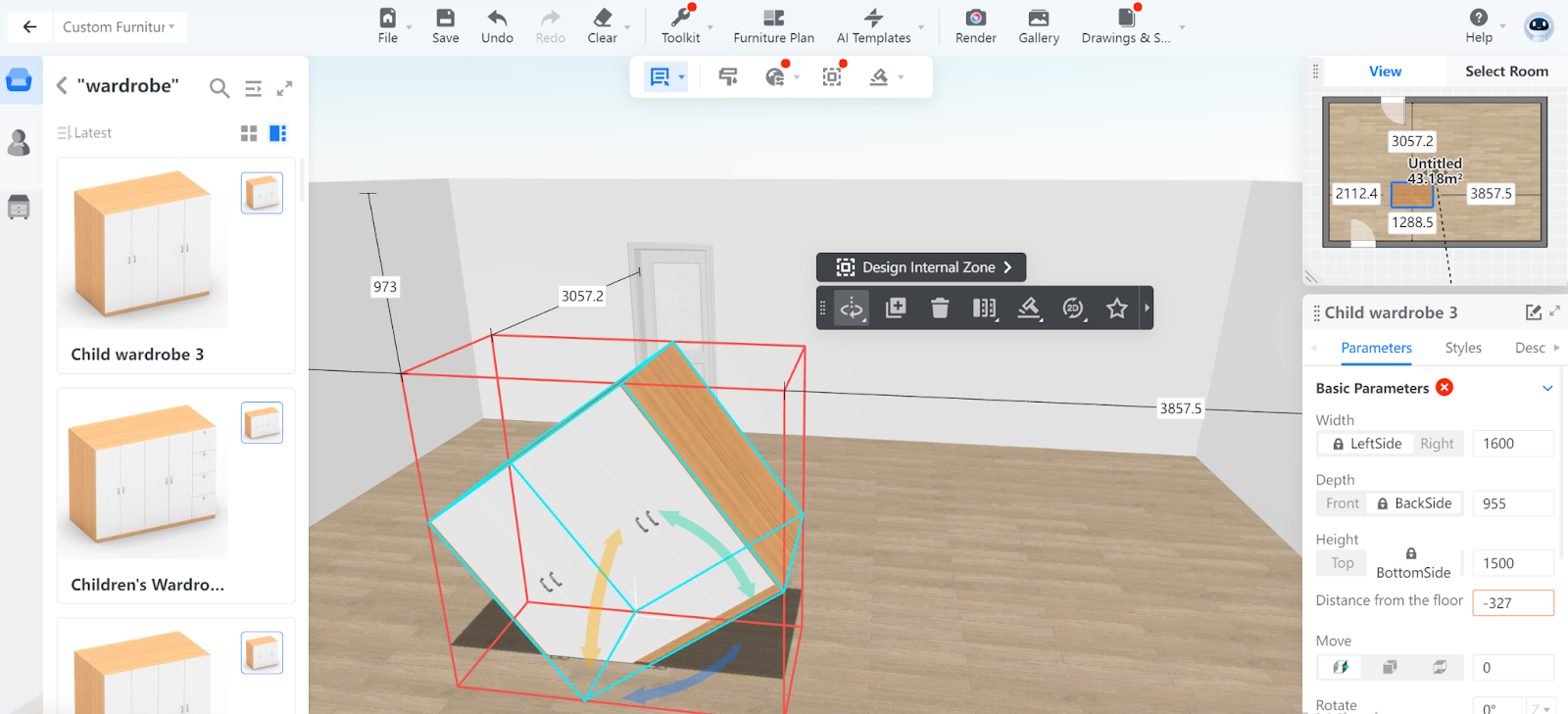Click the Render camera icon
The height and width of the screenshot is (714, 1568).
coord(975,18)
